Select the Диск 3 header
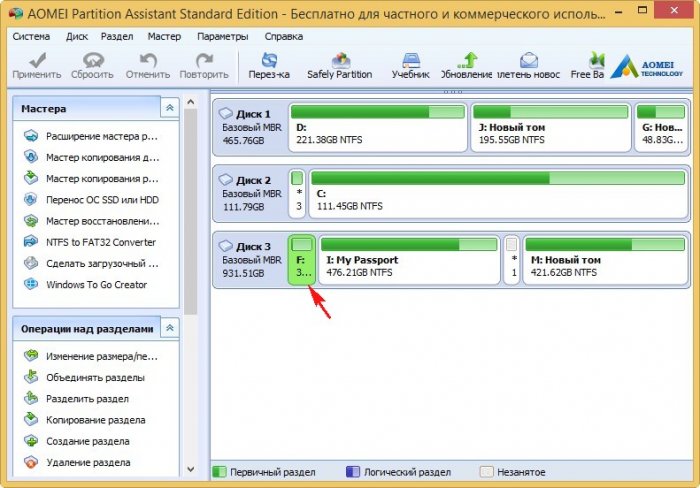This screenshot has width=700, height=488. (250, 260)
